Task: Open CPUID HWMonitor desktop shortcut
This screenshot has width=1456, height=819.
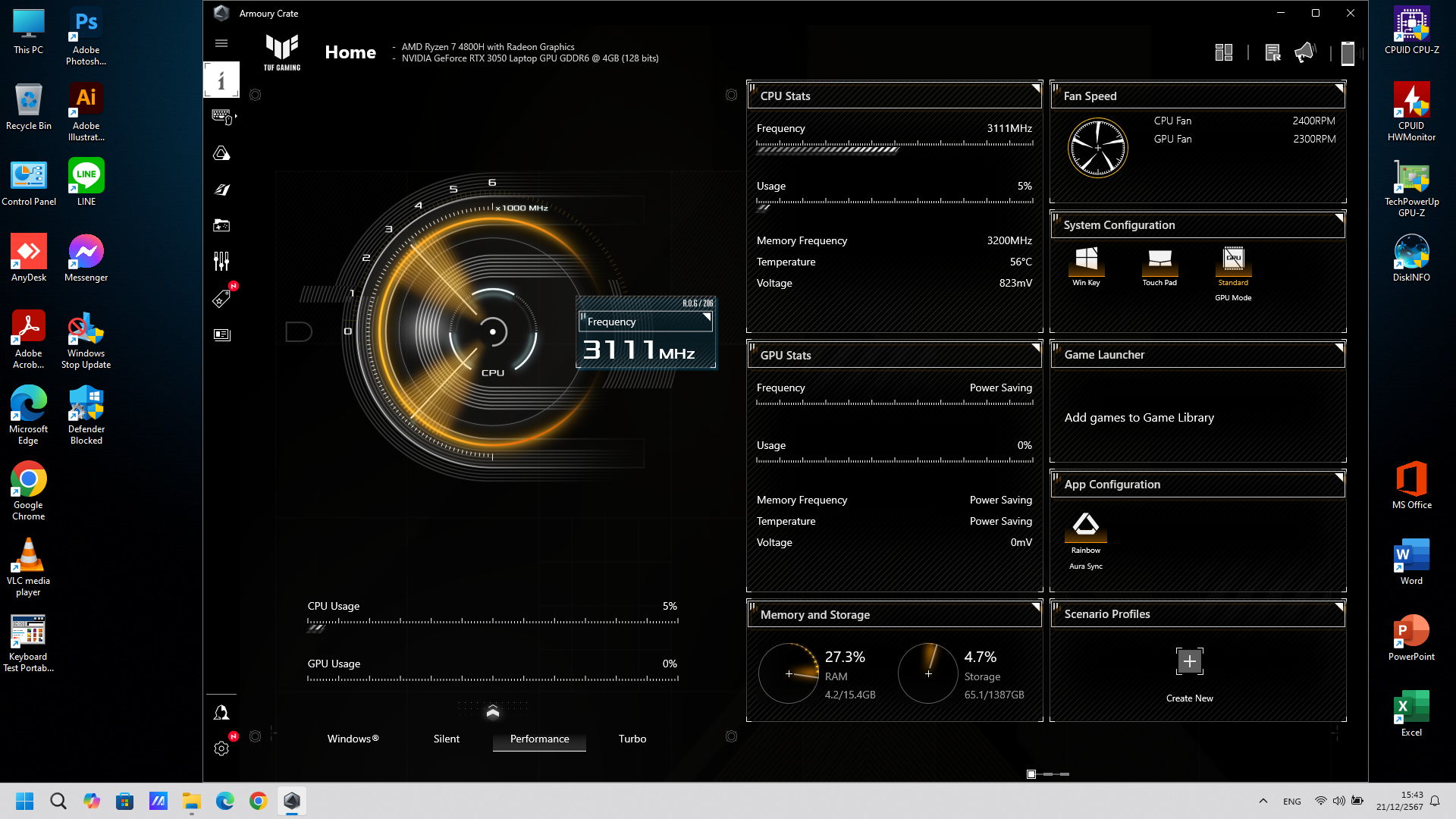Action: [1411, 111]
